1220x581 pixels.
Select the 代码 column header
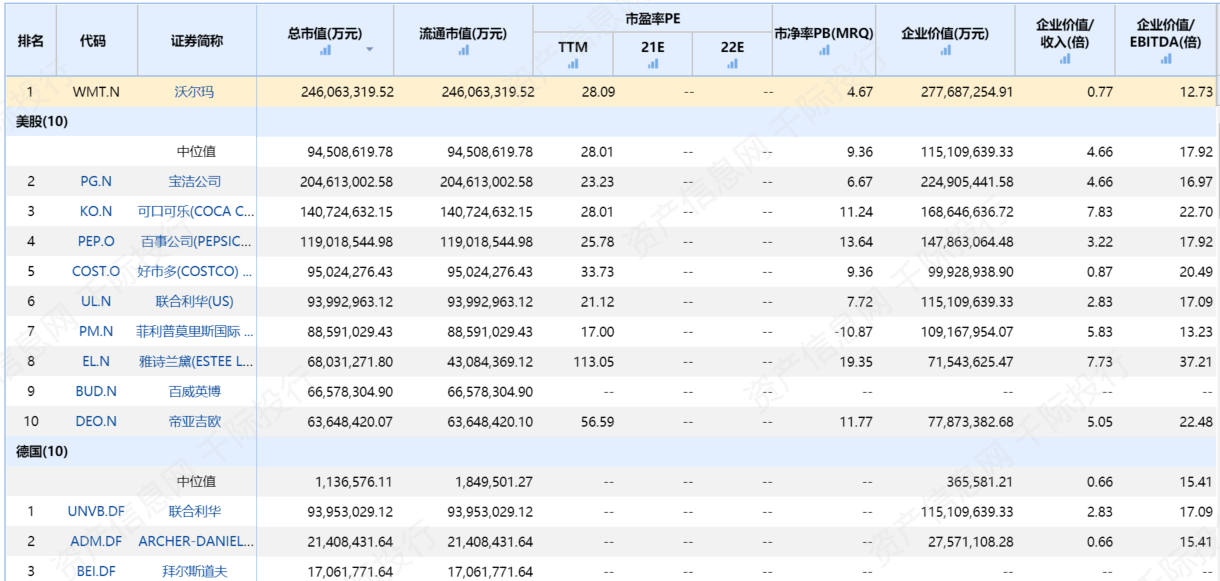[93, 41]
